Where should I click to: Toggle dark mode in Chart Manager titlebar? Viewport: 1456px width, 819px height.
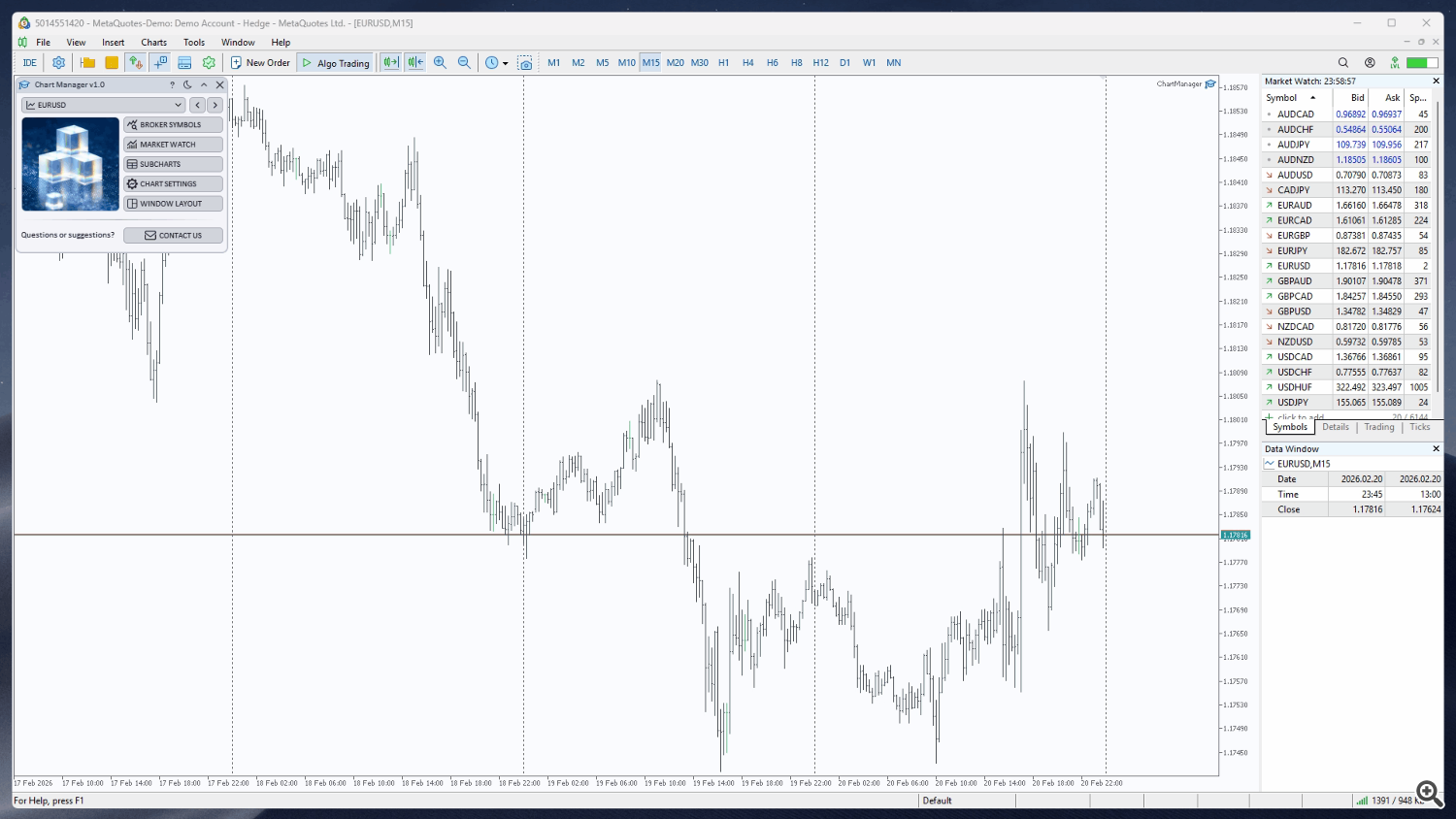(188, 85)
